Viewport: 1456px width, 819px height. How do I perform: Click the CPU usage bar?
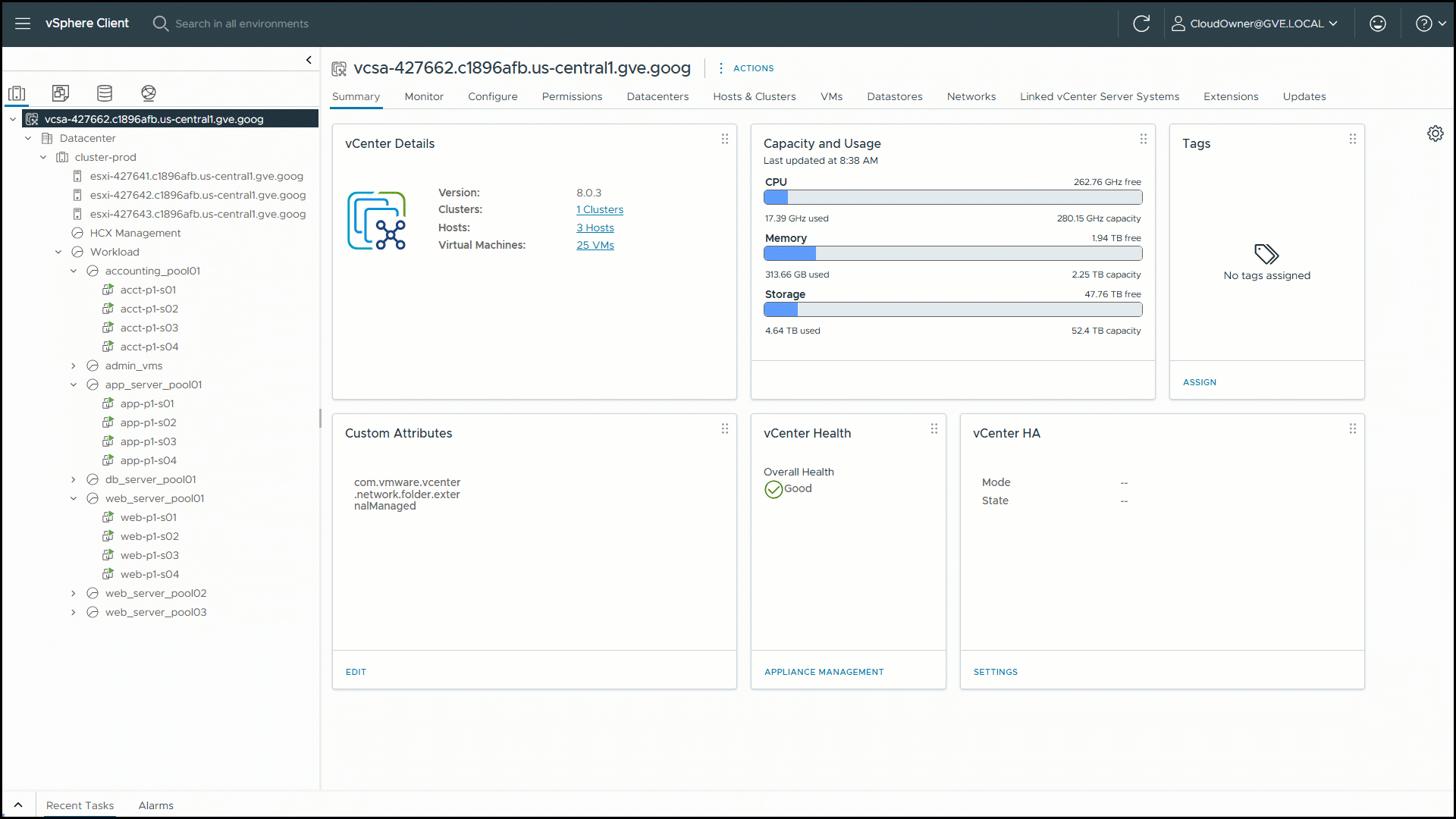tap(952, 198)
